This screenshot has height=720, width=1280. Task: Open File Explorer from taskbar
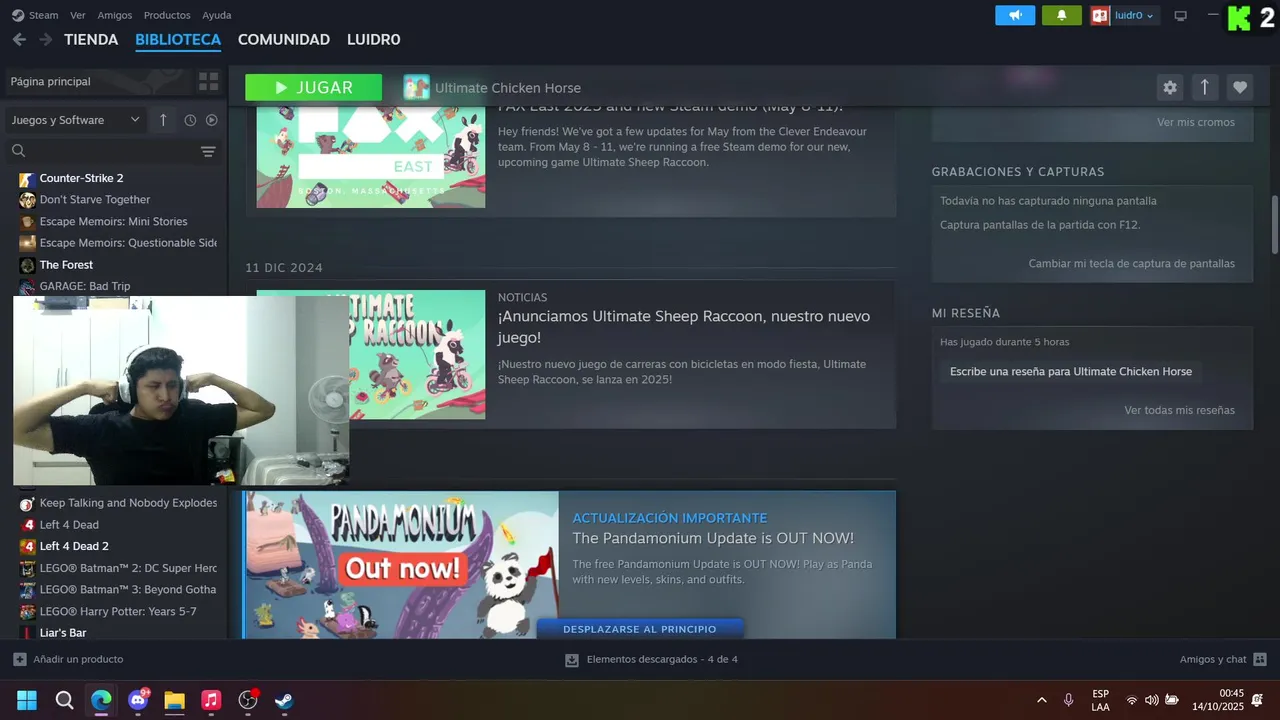[174, 700]
